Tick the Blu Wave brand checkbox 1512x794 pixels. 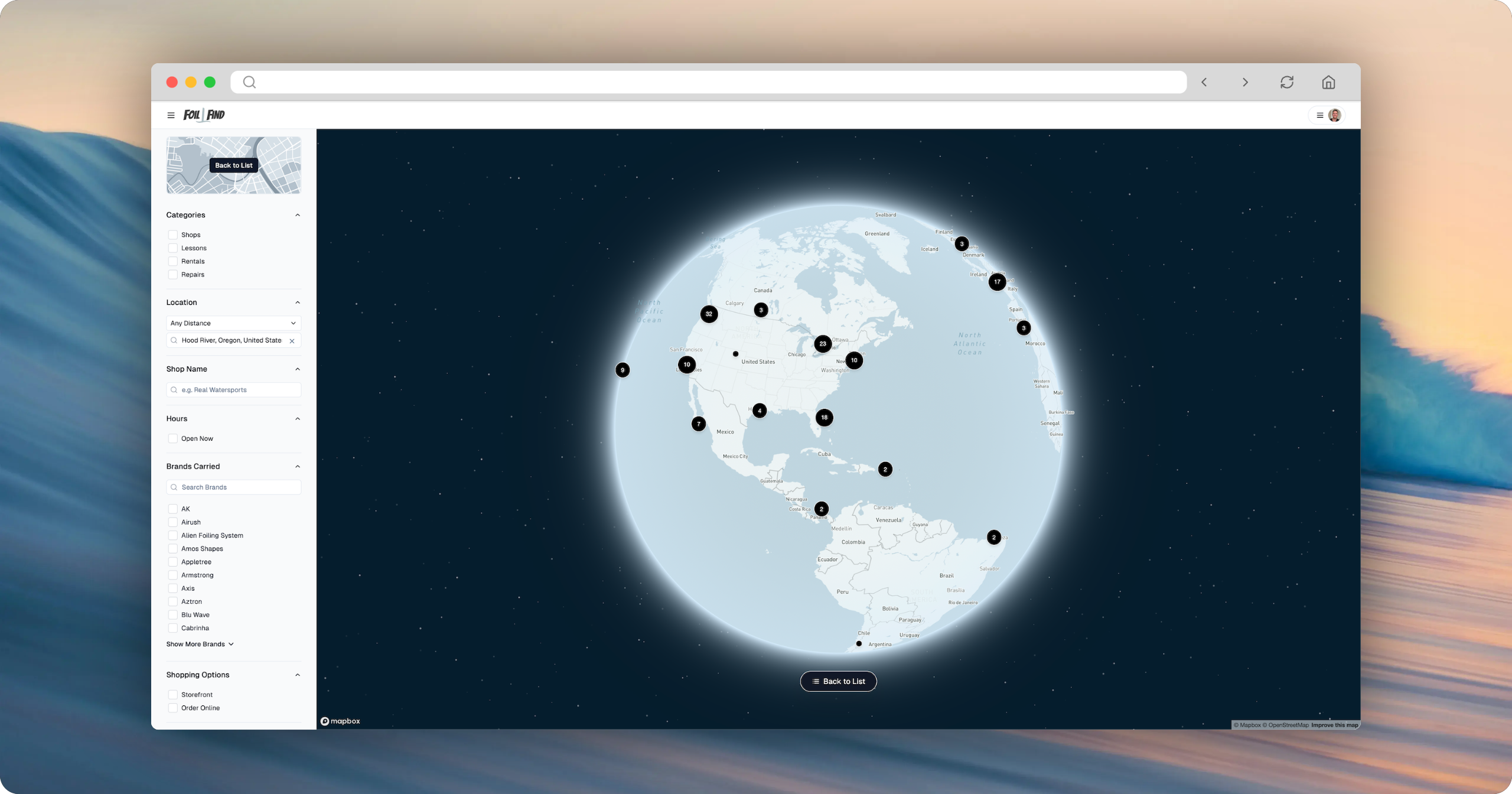[173, 615]
